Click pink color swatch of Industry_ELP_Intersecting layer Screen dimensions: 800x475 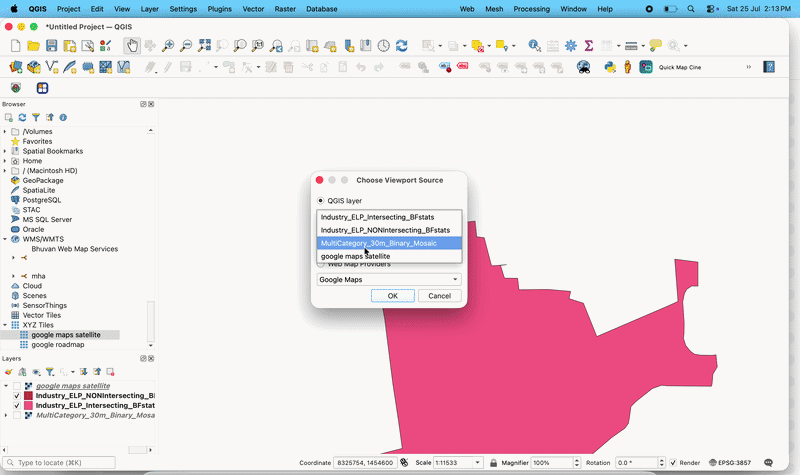pyautogui.click(x=28, y=406)
